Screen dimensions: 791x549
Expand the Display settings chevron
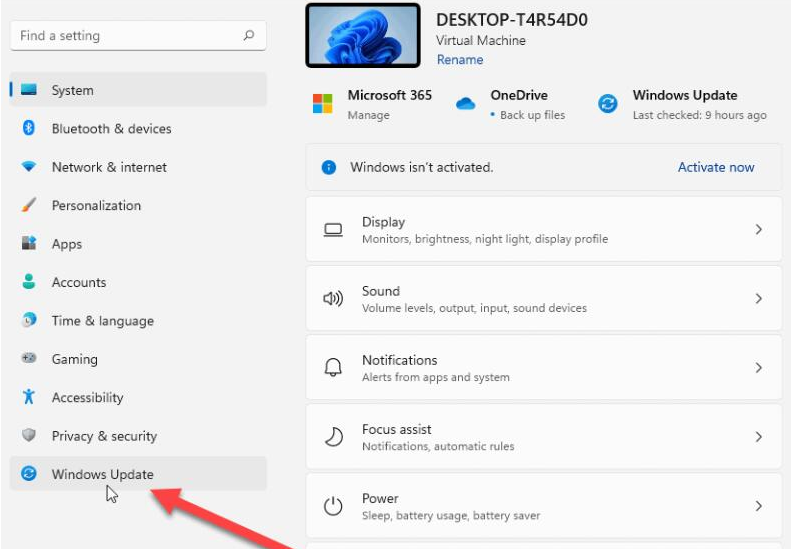(x=758, y=230)
